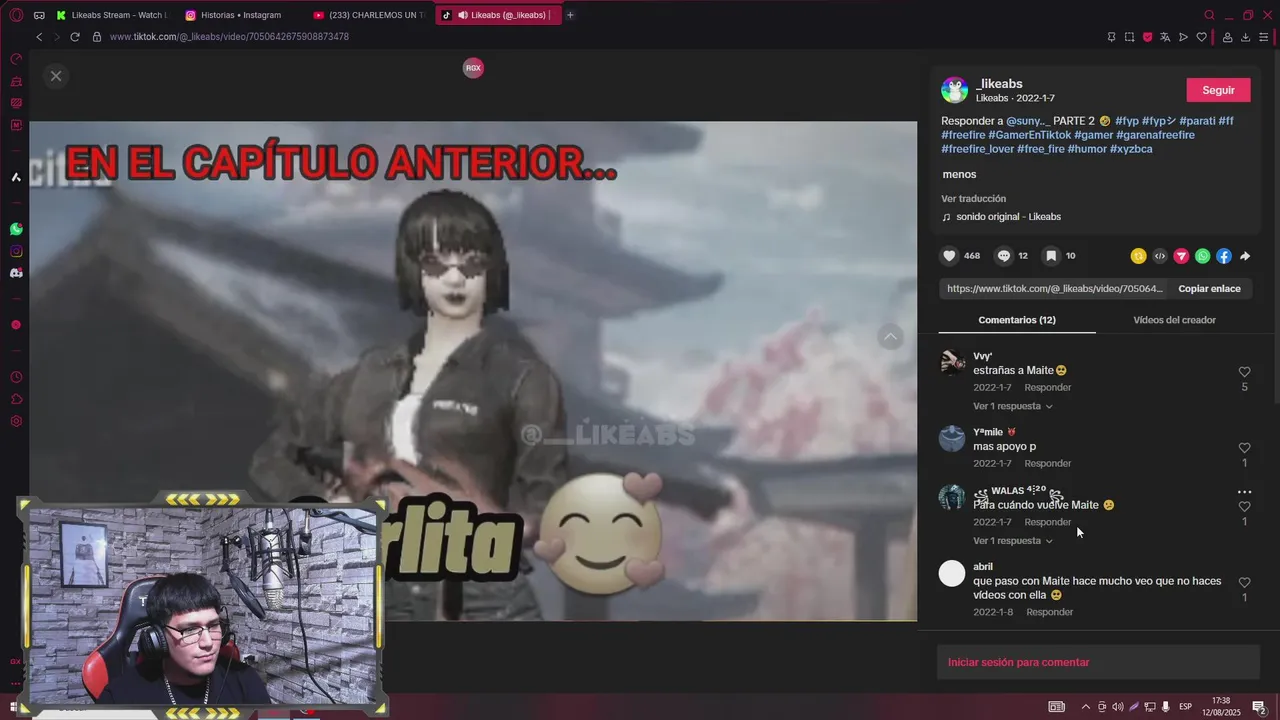
Task: Open the #freefire hashtag
Action: [x=963, y=135]
